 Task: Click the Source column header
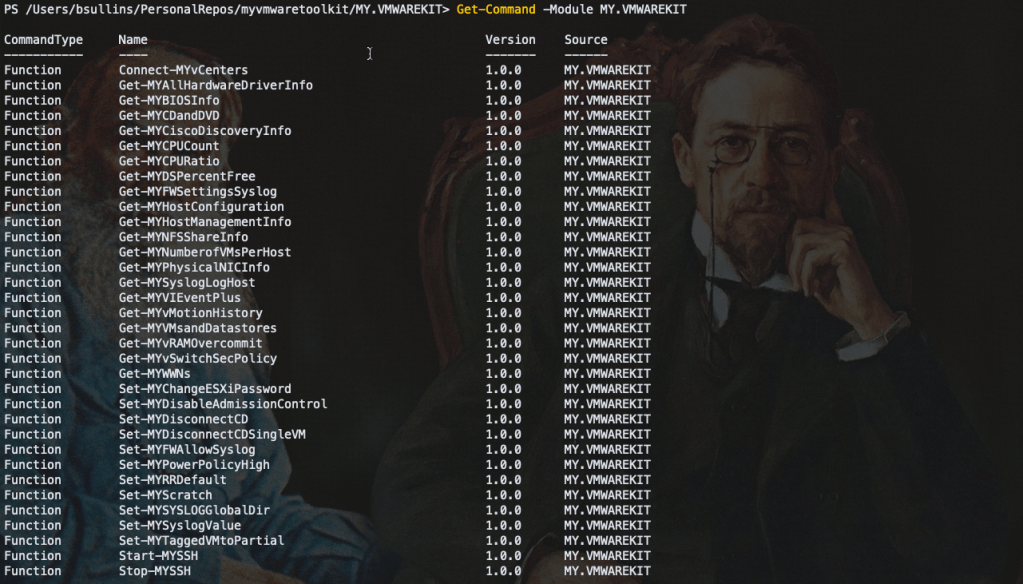point(585,40)
